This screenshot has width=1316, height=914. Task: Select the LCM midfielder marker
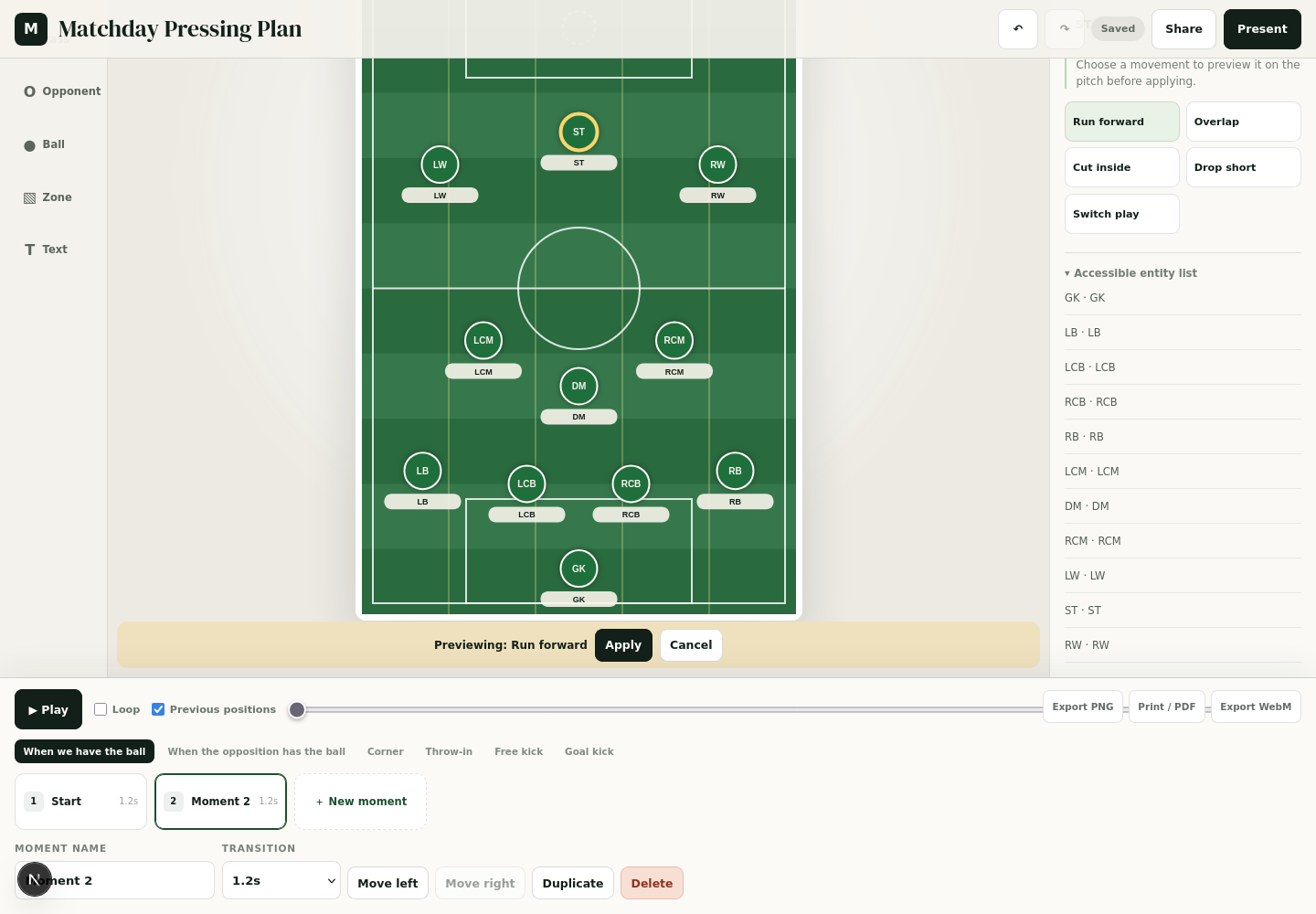pos(483,340)
